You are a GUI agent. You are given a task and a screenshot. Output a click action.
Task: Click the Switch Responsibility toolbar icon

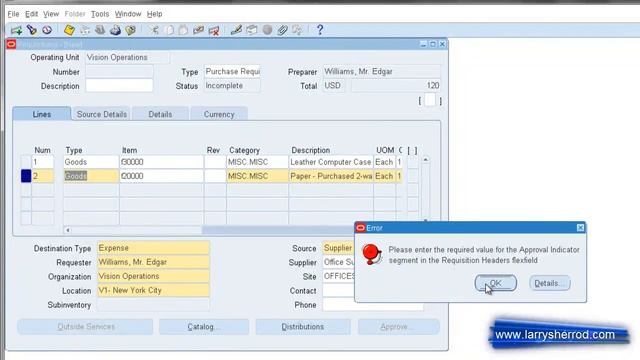coord(100,30)
